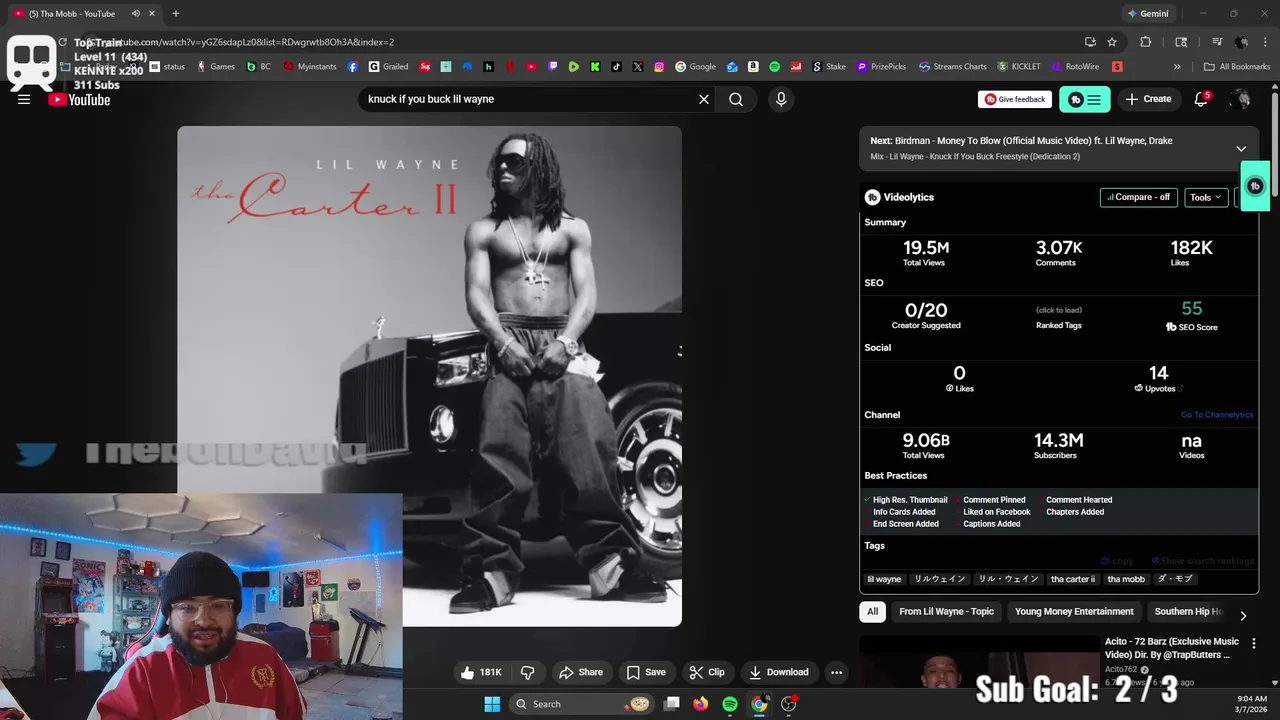The width and height of the screenshot is (1280, 720).
Task: Open Gemini in Chrome
Action: click(x=1148, y=14)
